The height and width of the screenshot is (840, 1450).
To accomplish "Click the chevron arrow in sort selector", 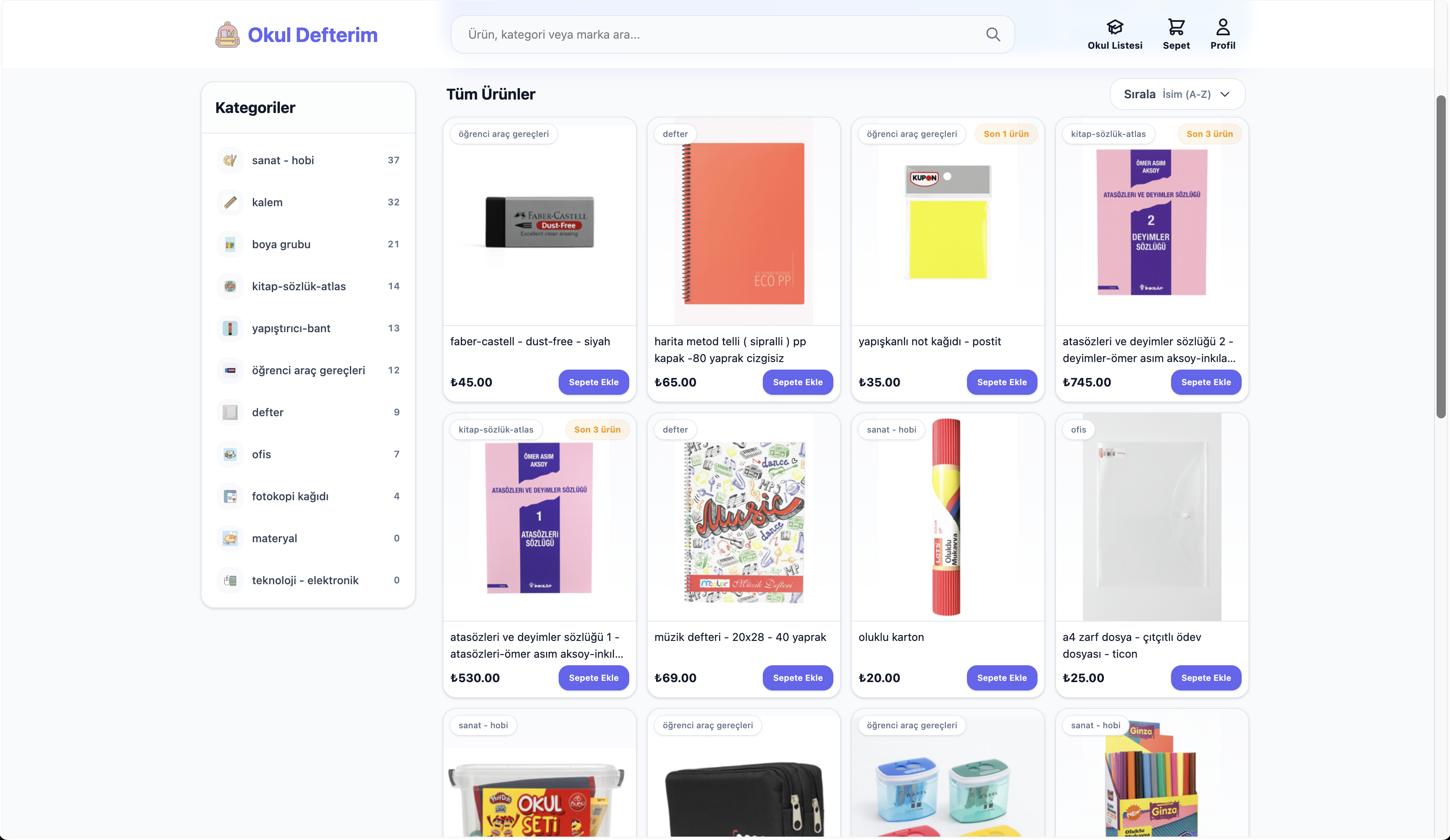I will (1225, 94).
